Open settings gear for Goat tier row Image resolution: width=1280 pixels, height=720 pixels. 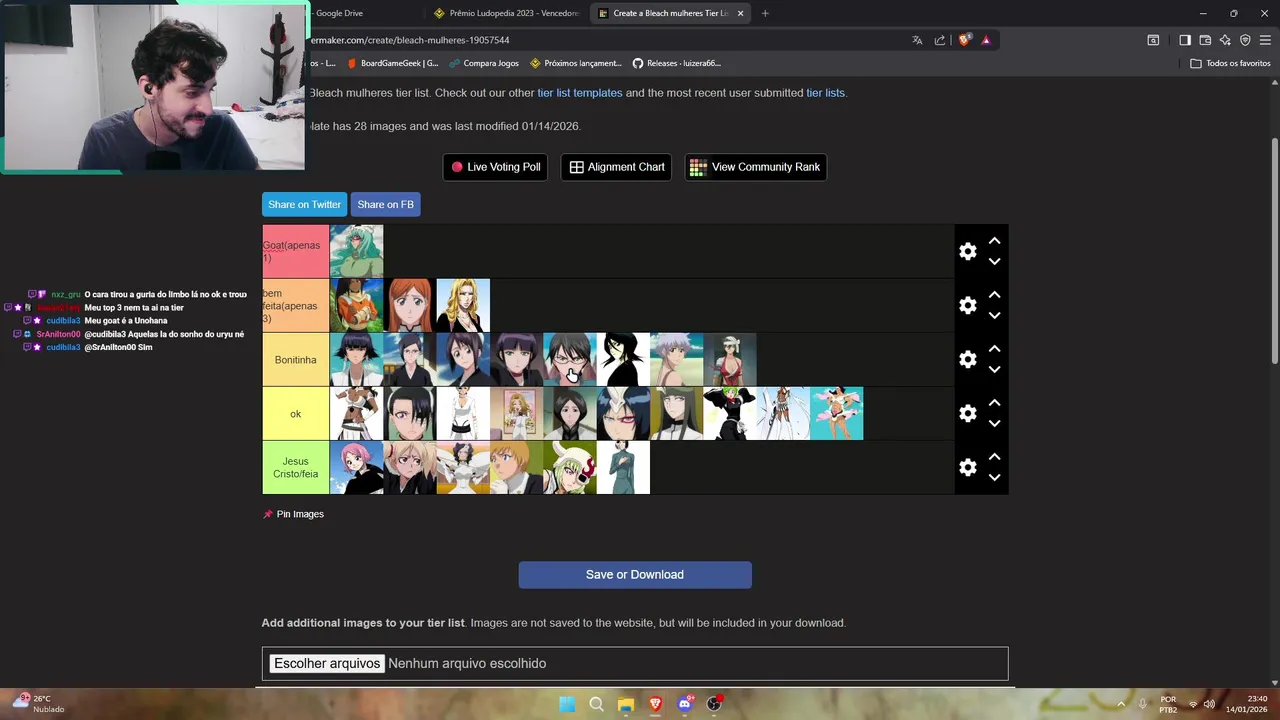(x=967, y=251)
